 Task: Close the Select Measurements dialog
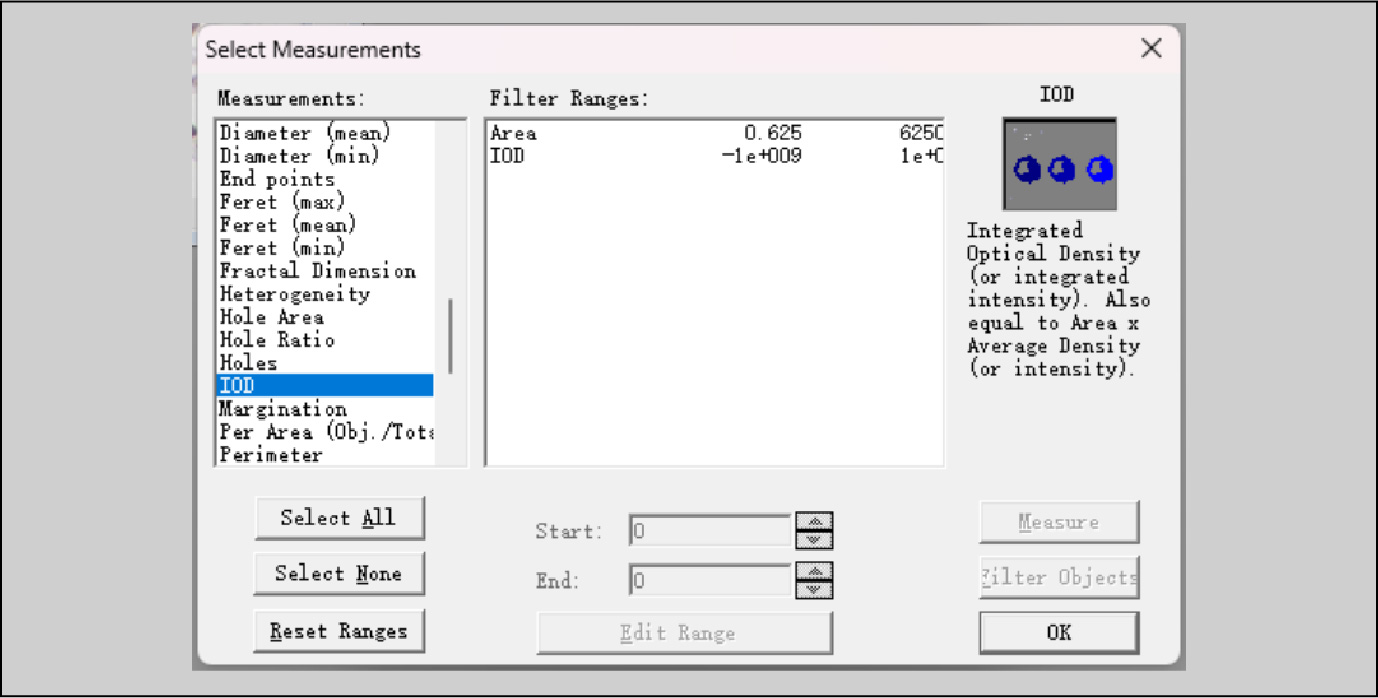(1151, 49)
